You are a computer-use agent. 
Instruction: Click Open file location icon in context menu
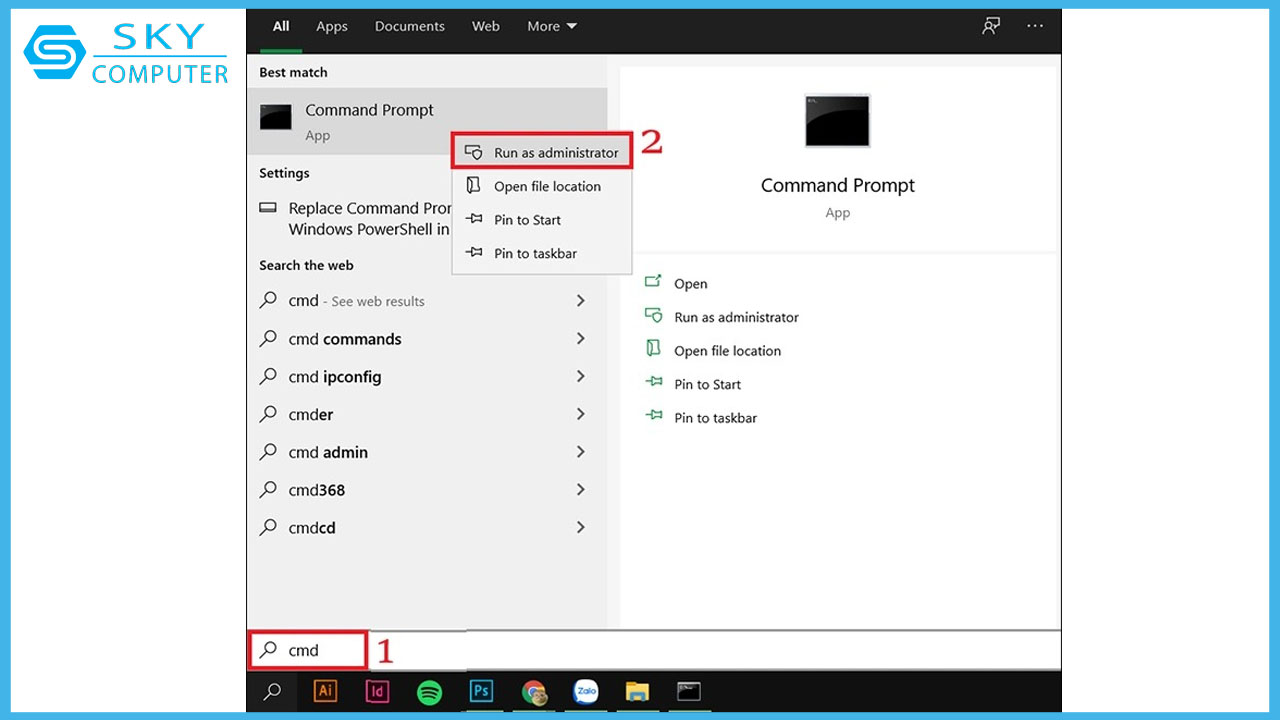click(474, 186)
